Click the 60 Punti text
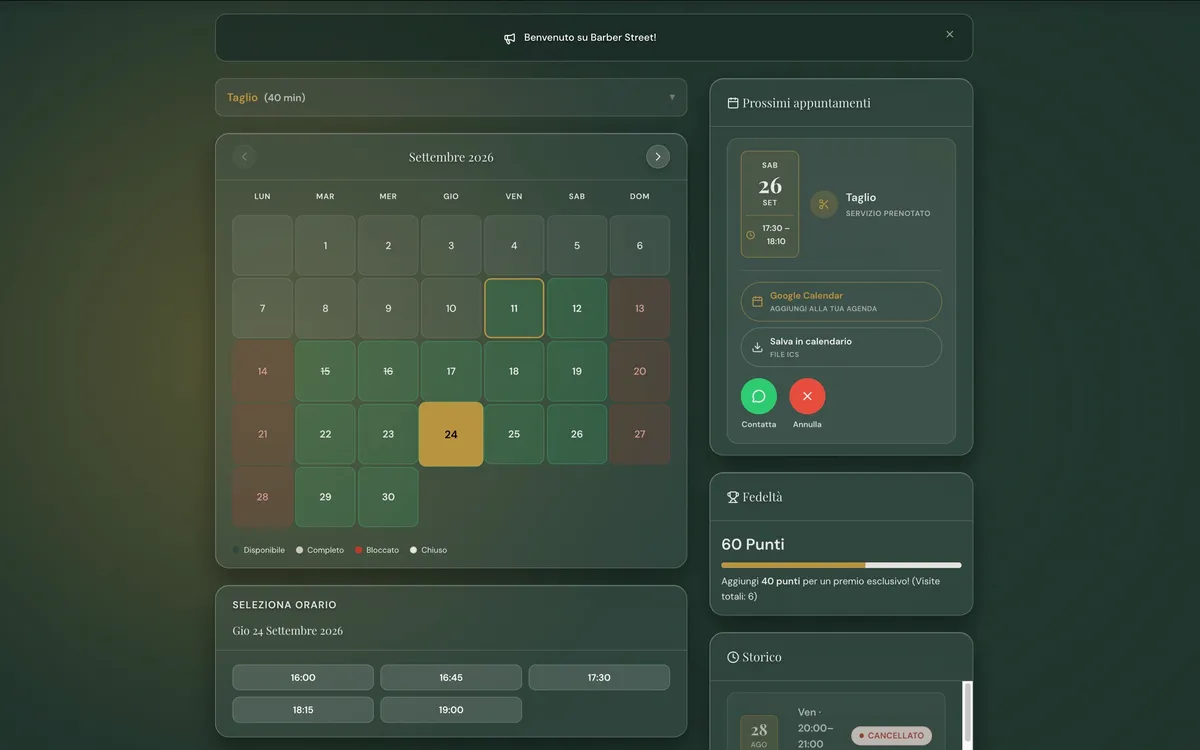Image resolution: width=1200 pixels, height=750 pixels. tap(753, 545)
